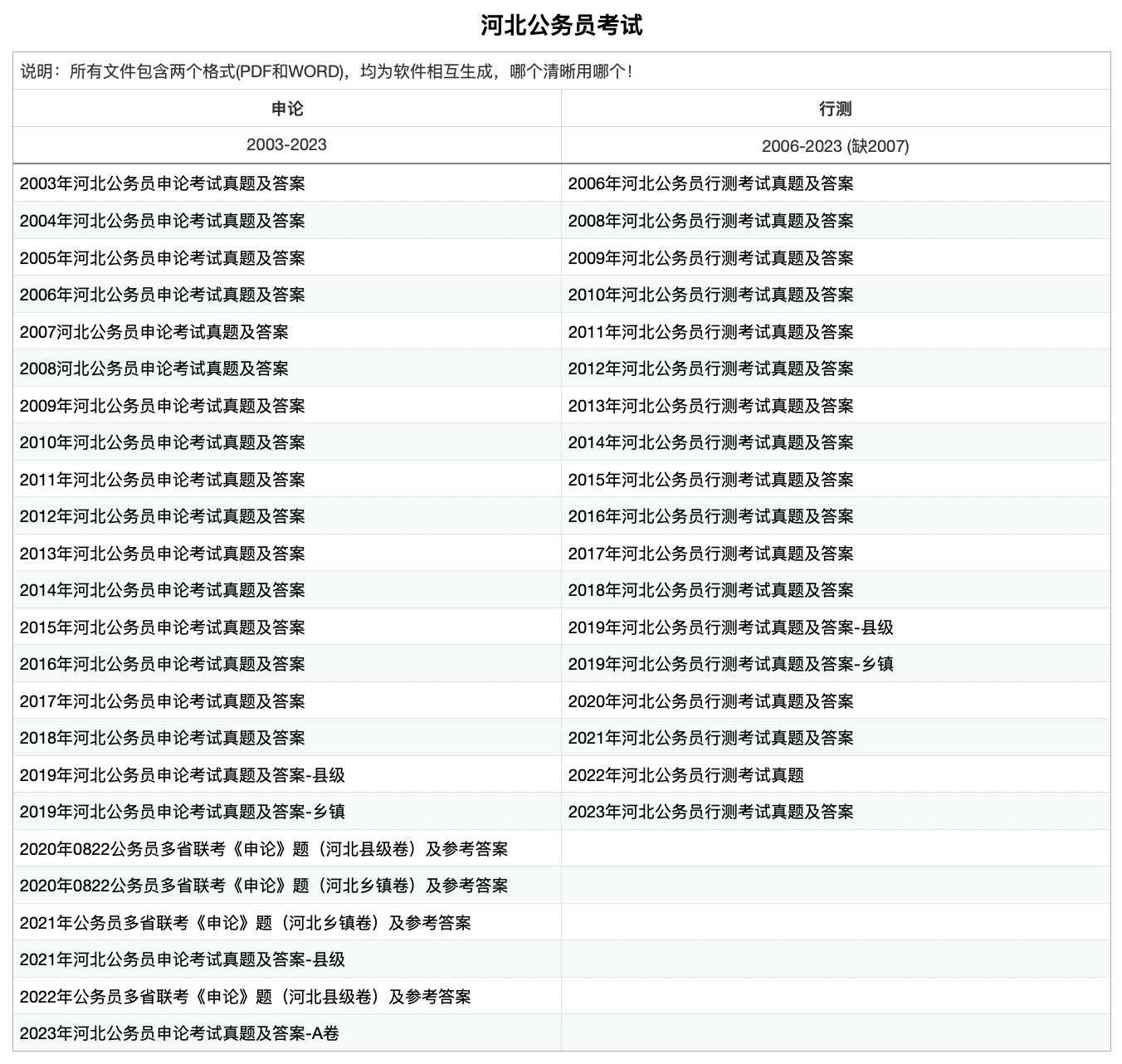Screen dimensions: 1122x1064
Task: Open 2020年0822申论河北县级卷 link
Action: [263, 849]
